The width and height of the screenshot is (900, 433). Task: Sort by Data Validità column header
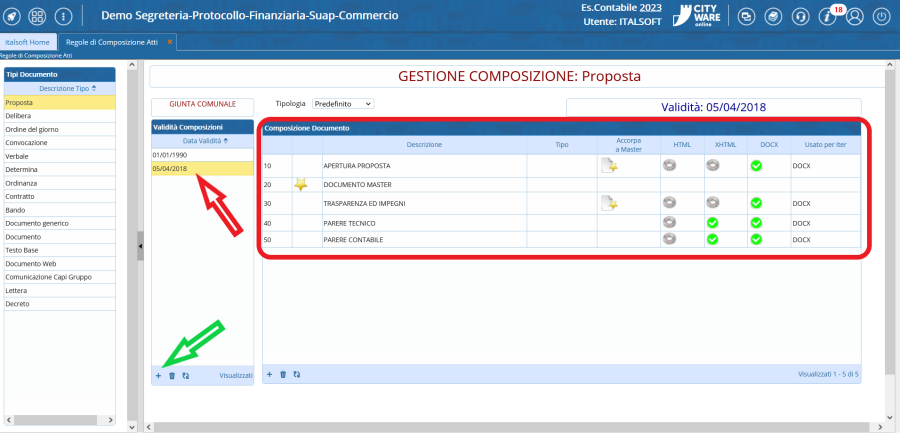pyautogui.click(x=204, y=141)
